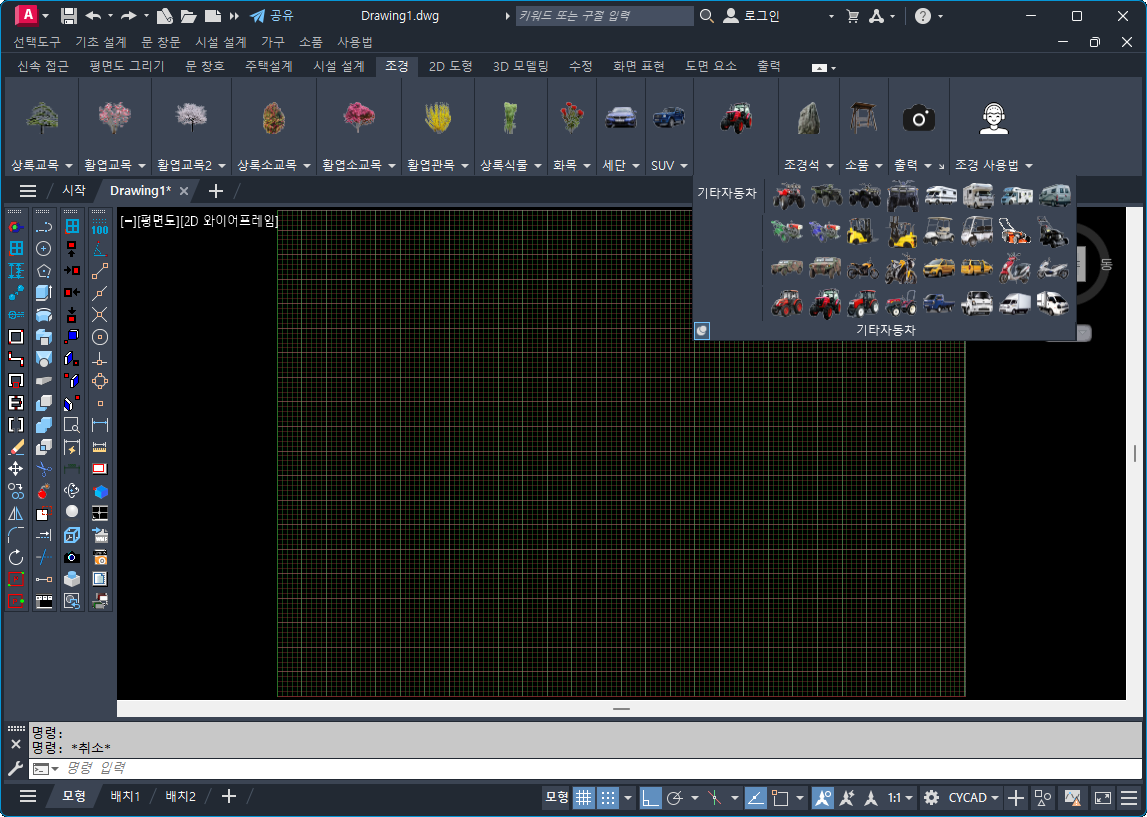This screenshot has height=817, width=1147.
Task: Open the 시설 설계 menu
Action: pyautogui.click(x=220, y=42)
